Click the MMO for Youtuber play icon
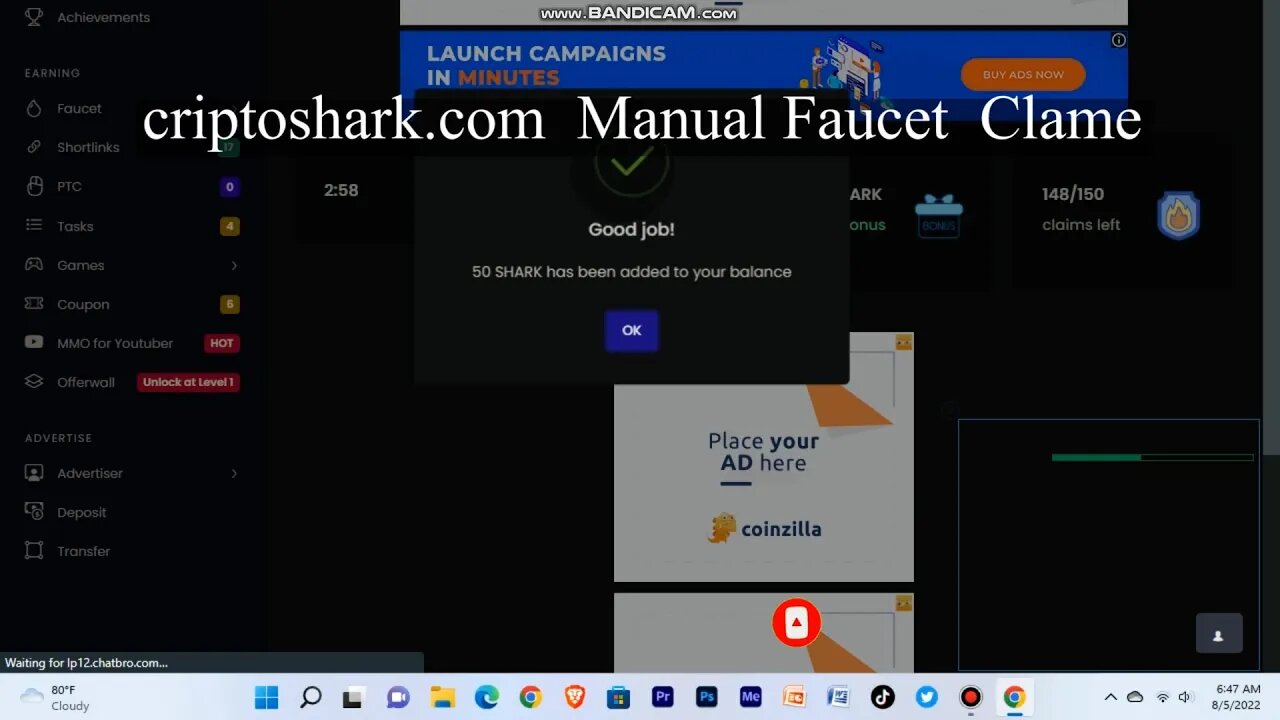Viewport: 1280px width, 720px height. [34, 342]
